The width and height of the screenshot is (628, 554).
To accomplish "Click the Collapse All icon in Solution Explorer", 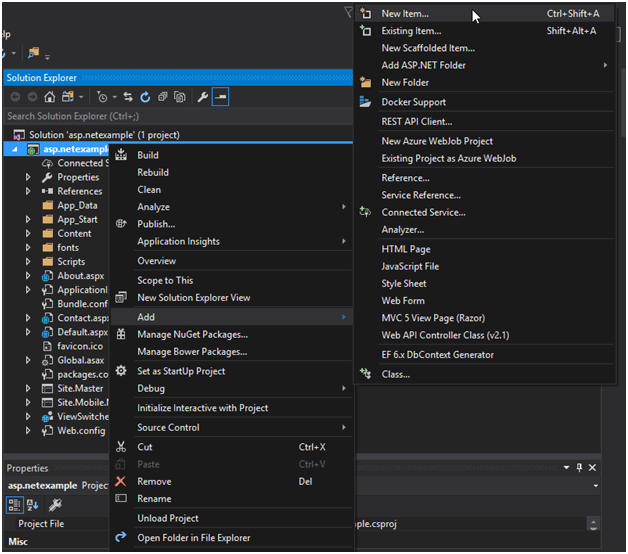I will point(163,97).
